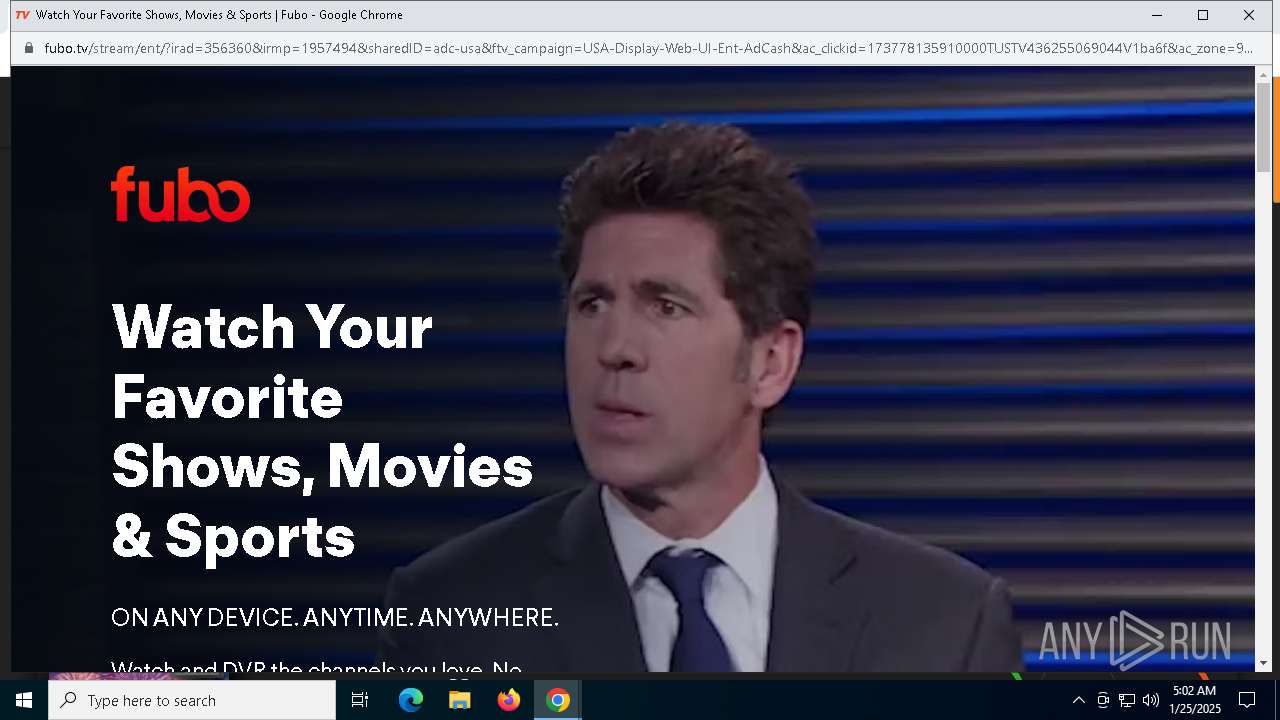Maximize the Chrome window
Screen dimensions: 1280x720
tap(1203, 15)
